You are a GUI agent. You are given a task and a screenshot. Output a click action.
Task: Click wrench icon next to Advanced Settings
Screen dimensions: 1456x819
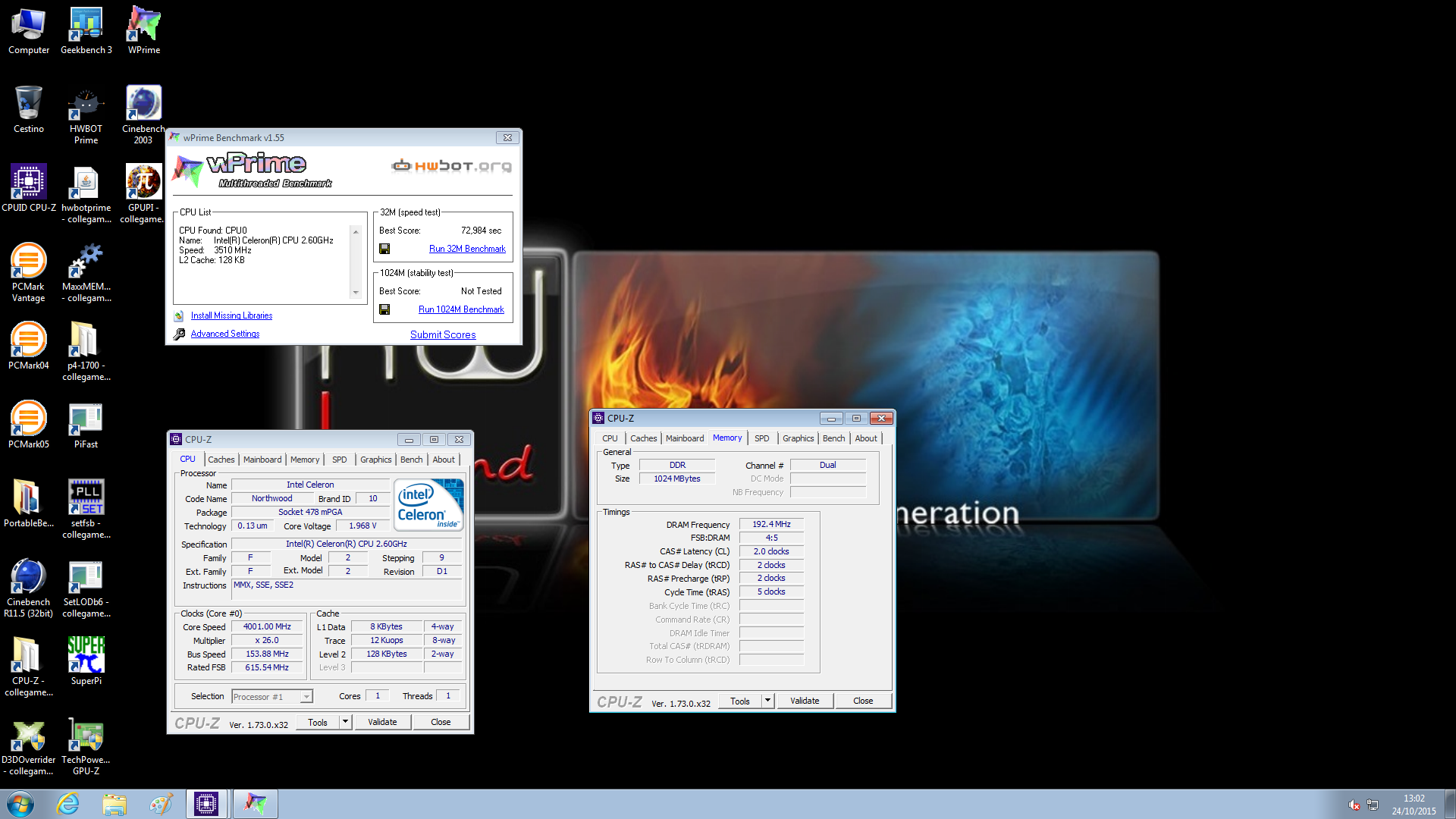click(179, 334)
